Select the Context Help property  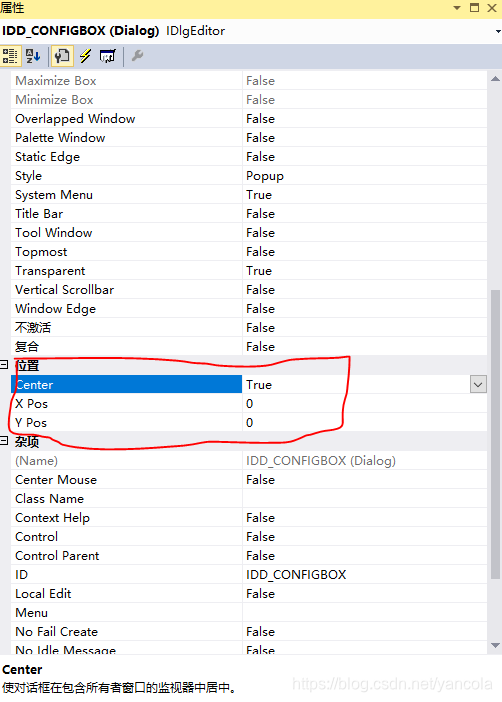point(126,518)
